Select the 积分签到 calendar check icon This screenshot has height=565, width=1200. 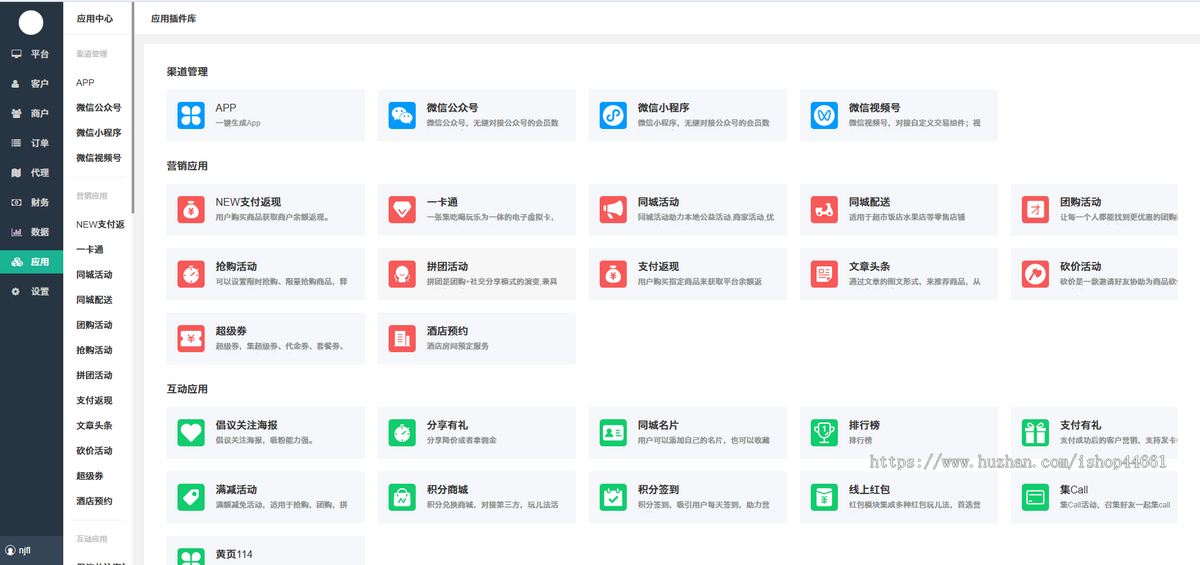[613, 497]
